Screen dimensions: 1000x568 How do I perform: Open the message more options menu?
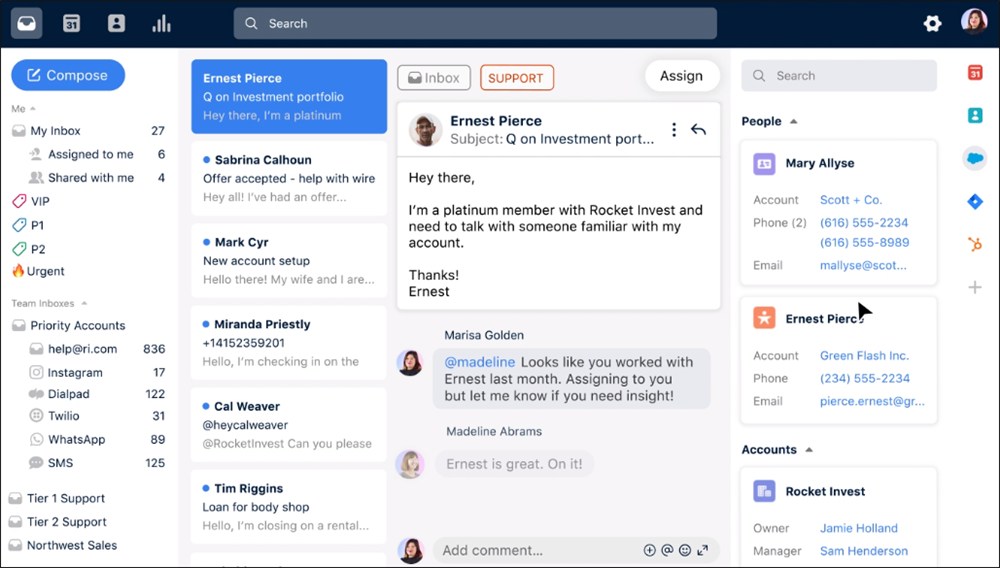point(673,129)
